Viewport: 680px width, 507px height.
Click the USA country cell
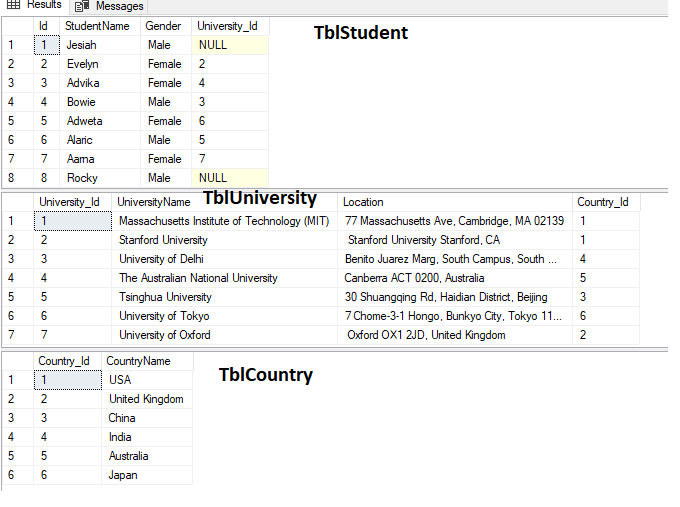pyautogui.click(x=147, y=380)
